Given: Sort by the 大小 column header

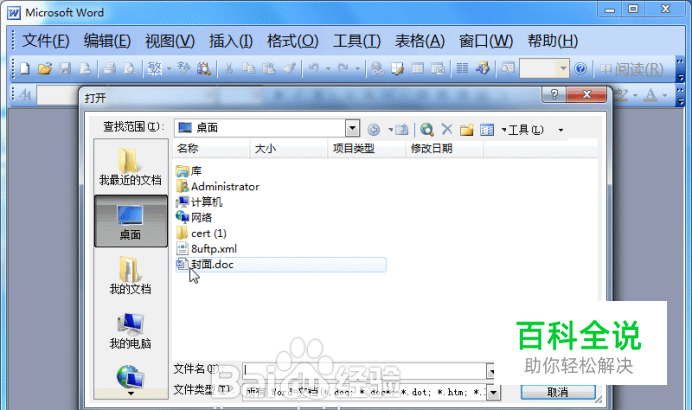Looking at the screenshot, I should tap(289, 148).
